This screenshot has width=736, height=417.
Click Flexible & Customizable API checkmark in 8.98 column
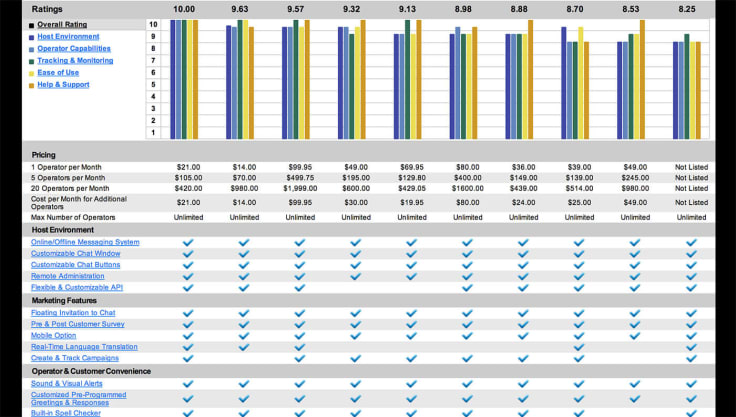[468, 287]
